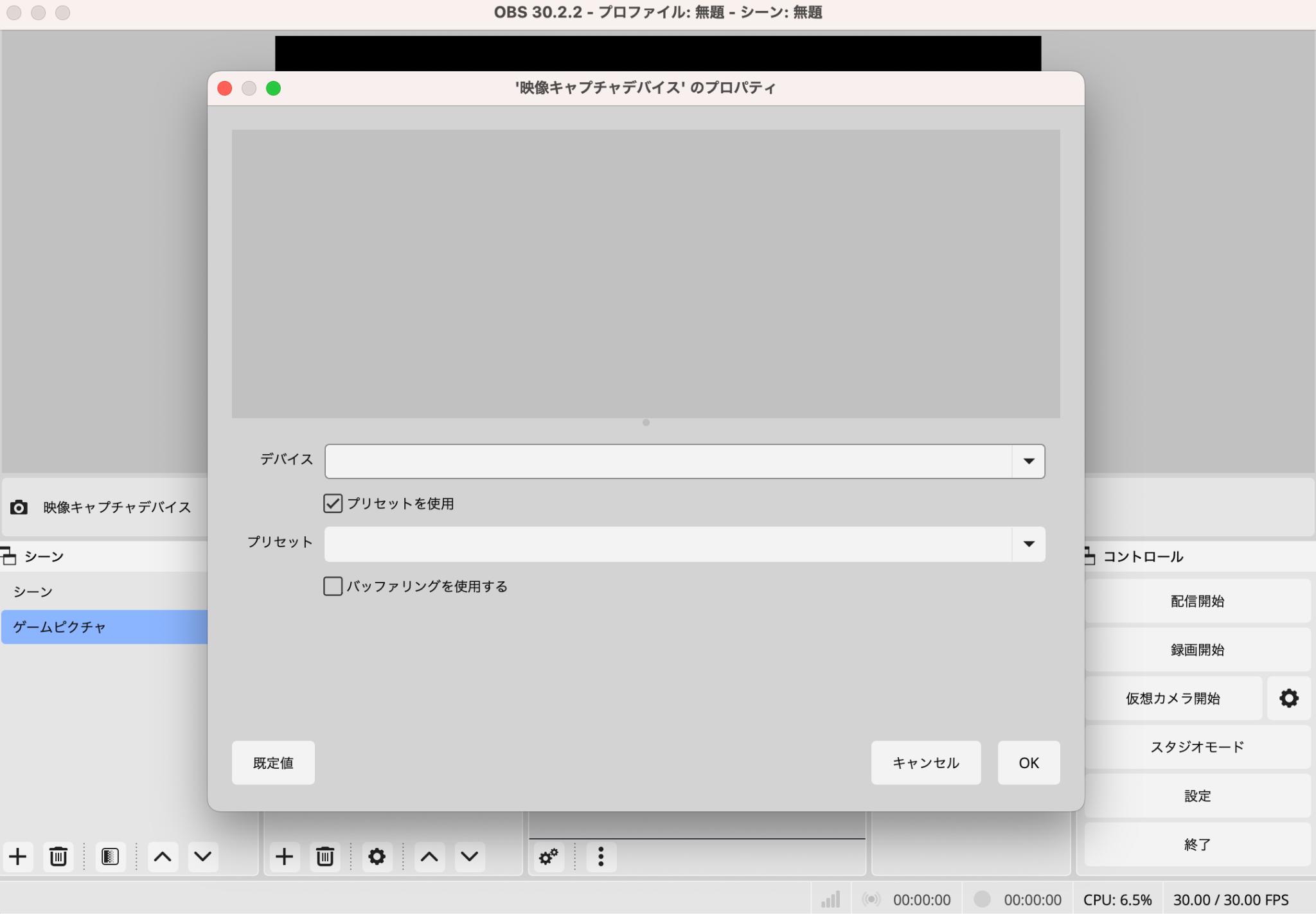Click the キャンセル button

[926, 762]
